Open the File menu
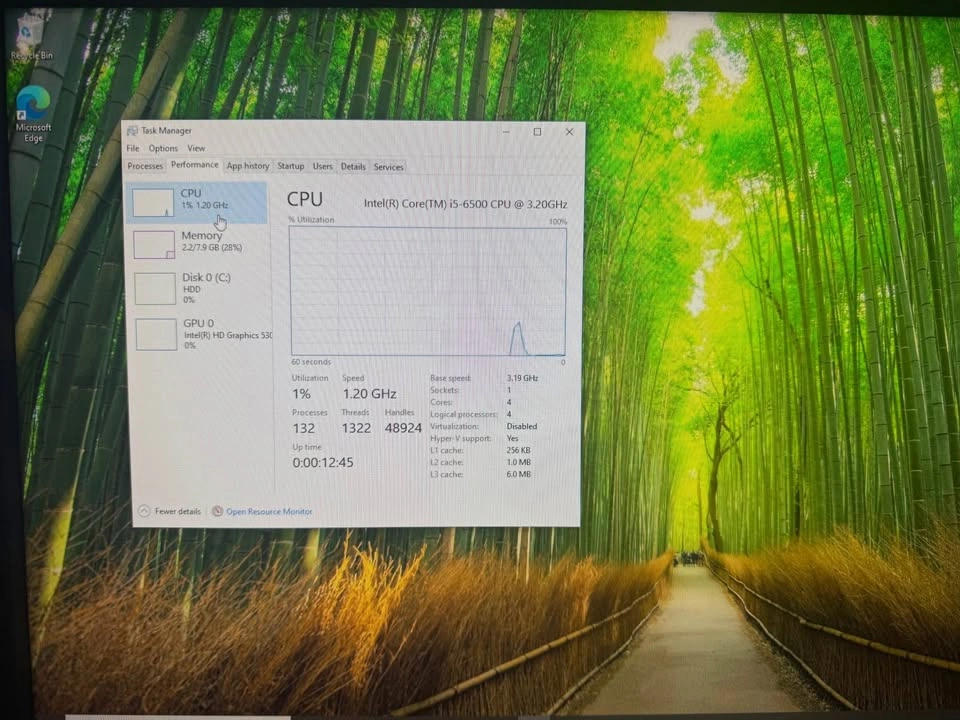 [x=133, y=148]
